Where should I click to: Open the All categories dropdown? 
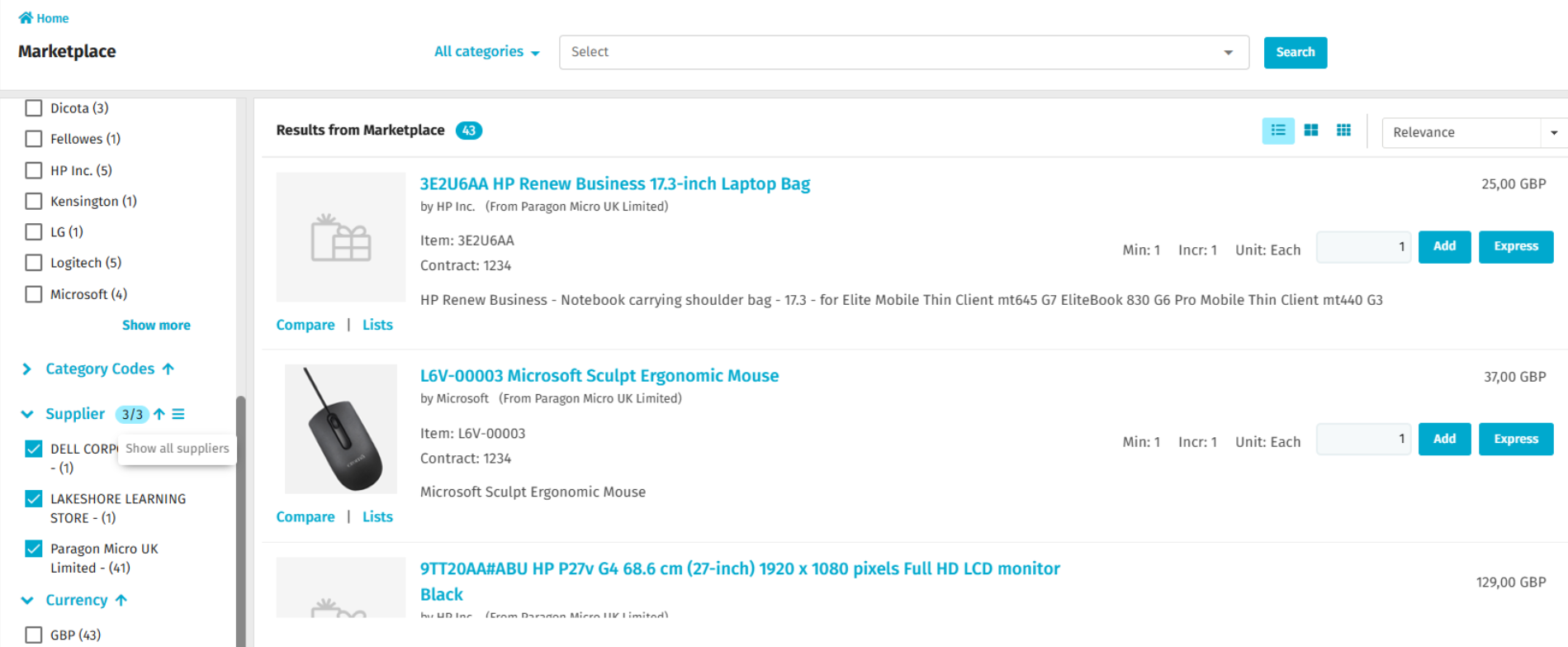(486, 51)
